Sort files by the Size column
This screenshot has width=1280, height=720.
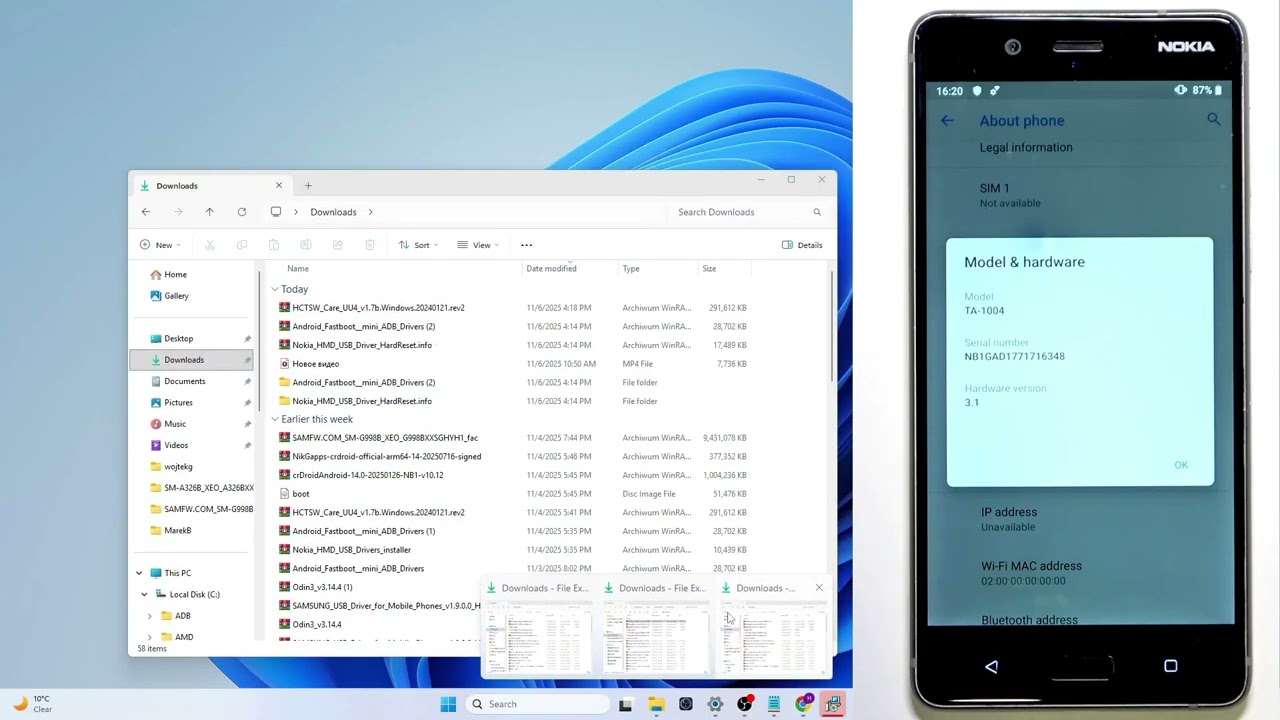(x=709, y=268)
